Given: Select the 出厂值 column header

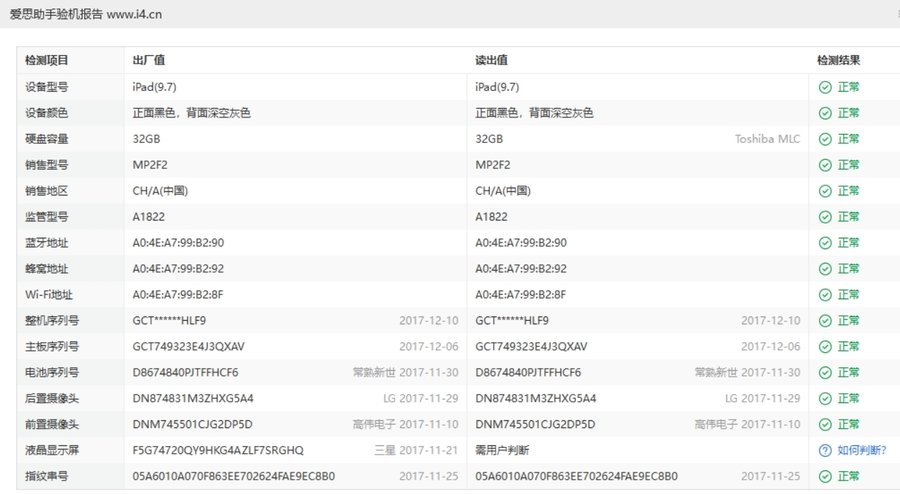Looking at the screenshot, I should (149, 60).
